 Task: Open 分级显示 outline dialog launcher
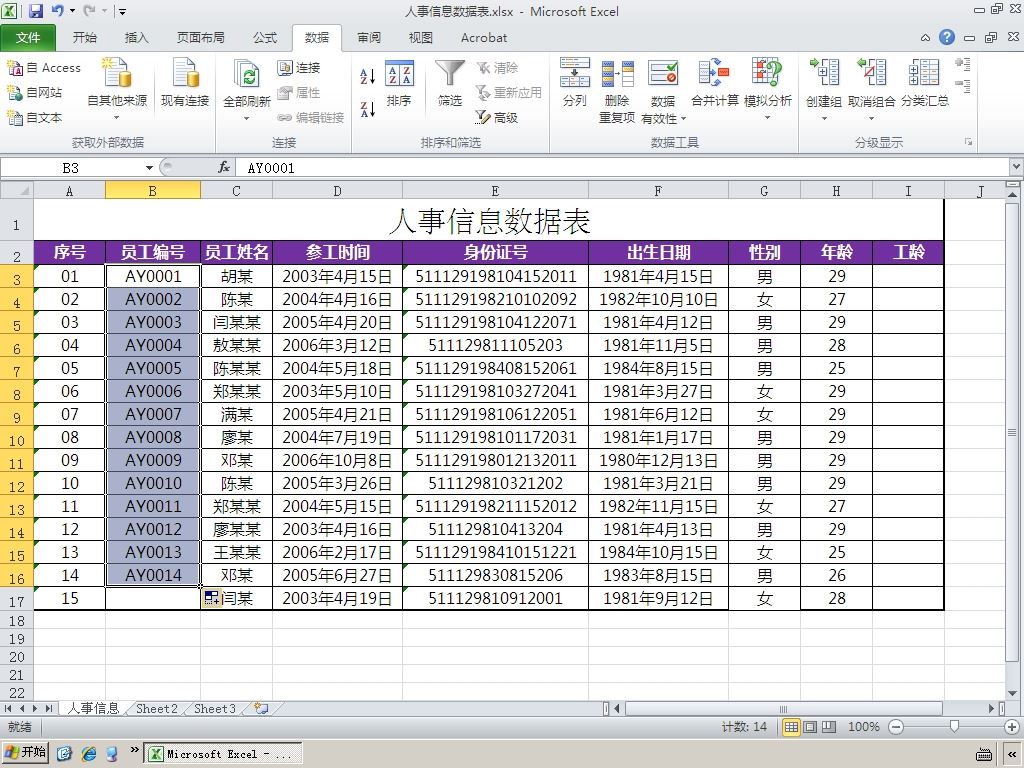[968, 142]
